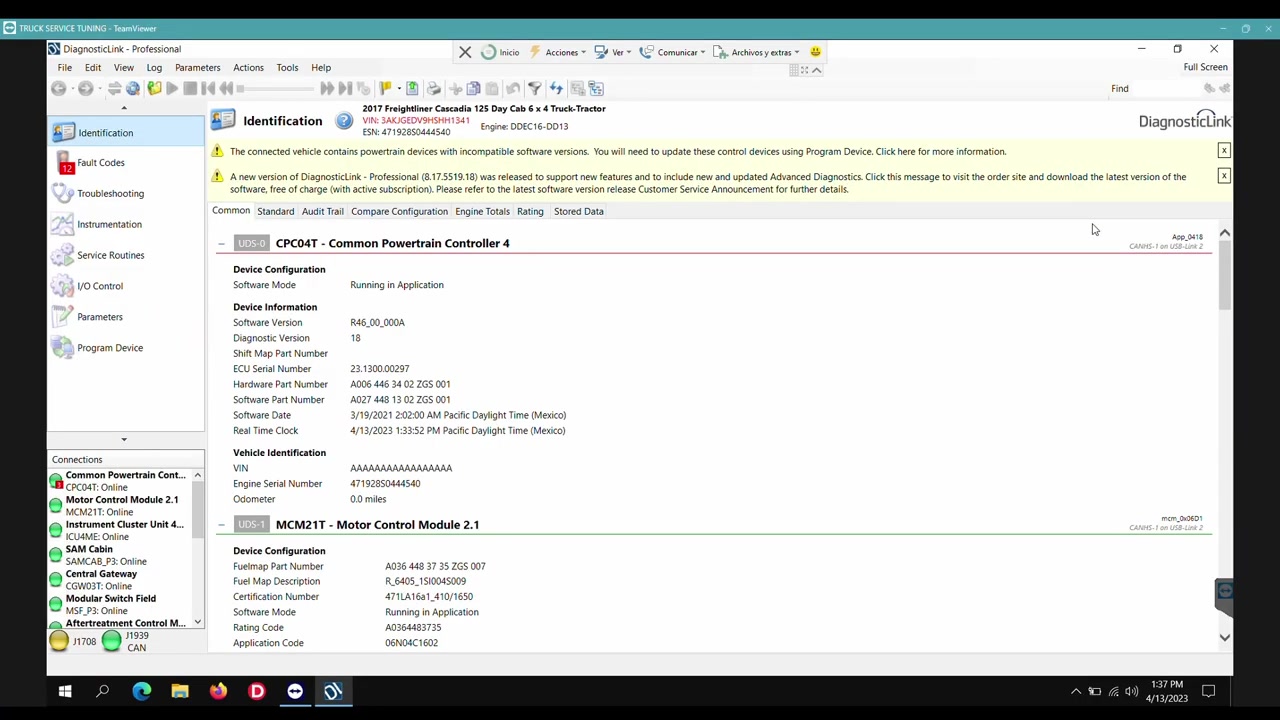Click the play log toolbar button
The image size is (1280, 720).
pyautogui.click(x=172, y=89)
